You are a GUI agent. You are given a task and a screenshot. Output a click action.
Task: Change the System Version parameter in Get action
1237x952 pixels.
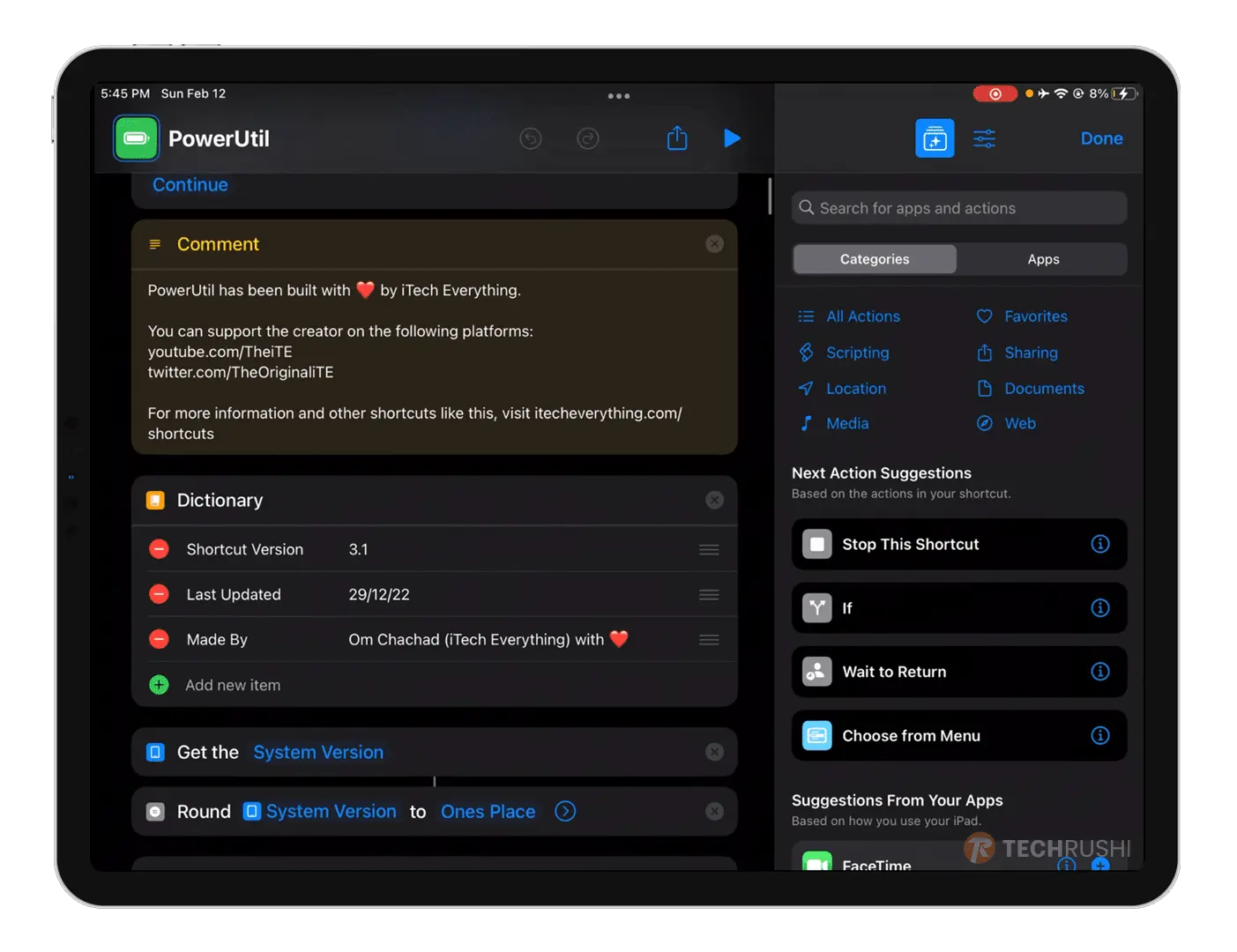tap(318, 752)
